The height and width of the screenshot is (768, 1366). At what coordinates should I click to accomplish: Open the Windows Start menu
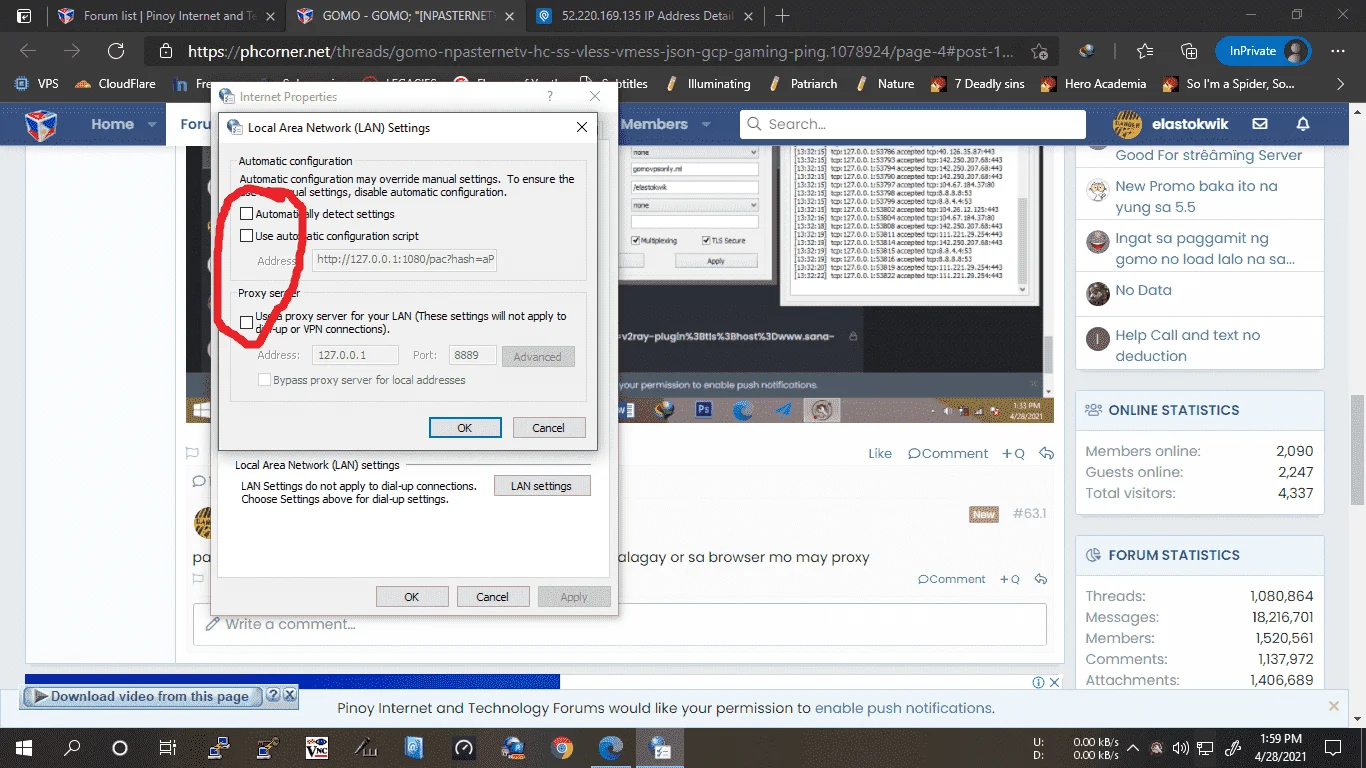pyautogui.click(x=24, y=748)
